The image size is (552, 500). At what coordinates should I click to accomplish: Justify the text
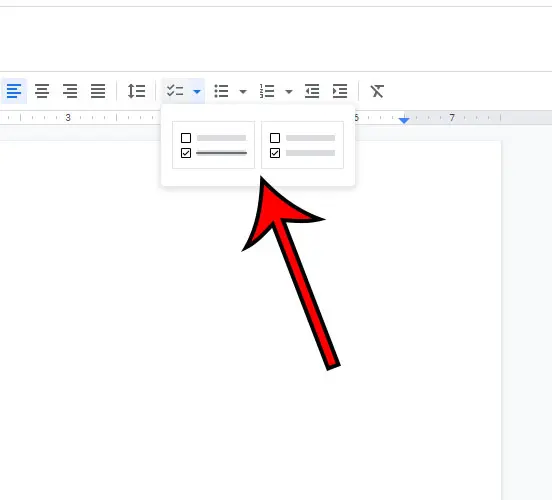[x=98, y=91]
